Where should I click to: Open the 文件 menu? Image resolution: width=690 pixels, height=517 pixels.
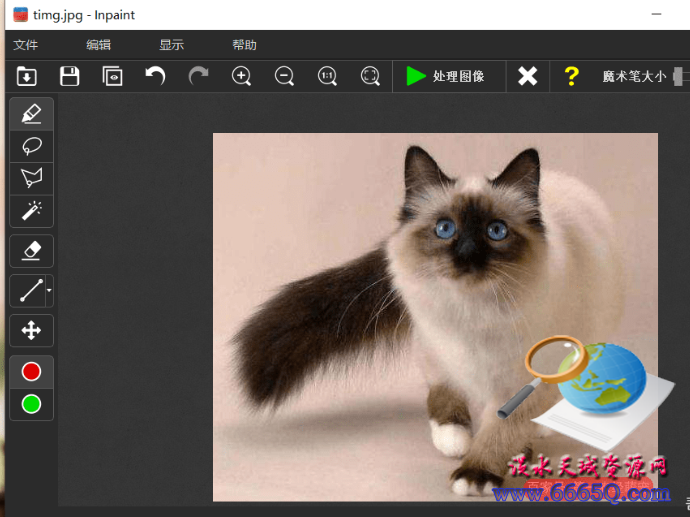tap(26, 45)
